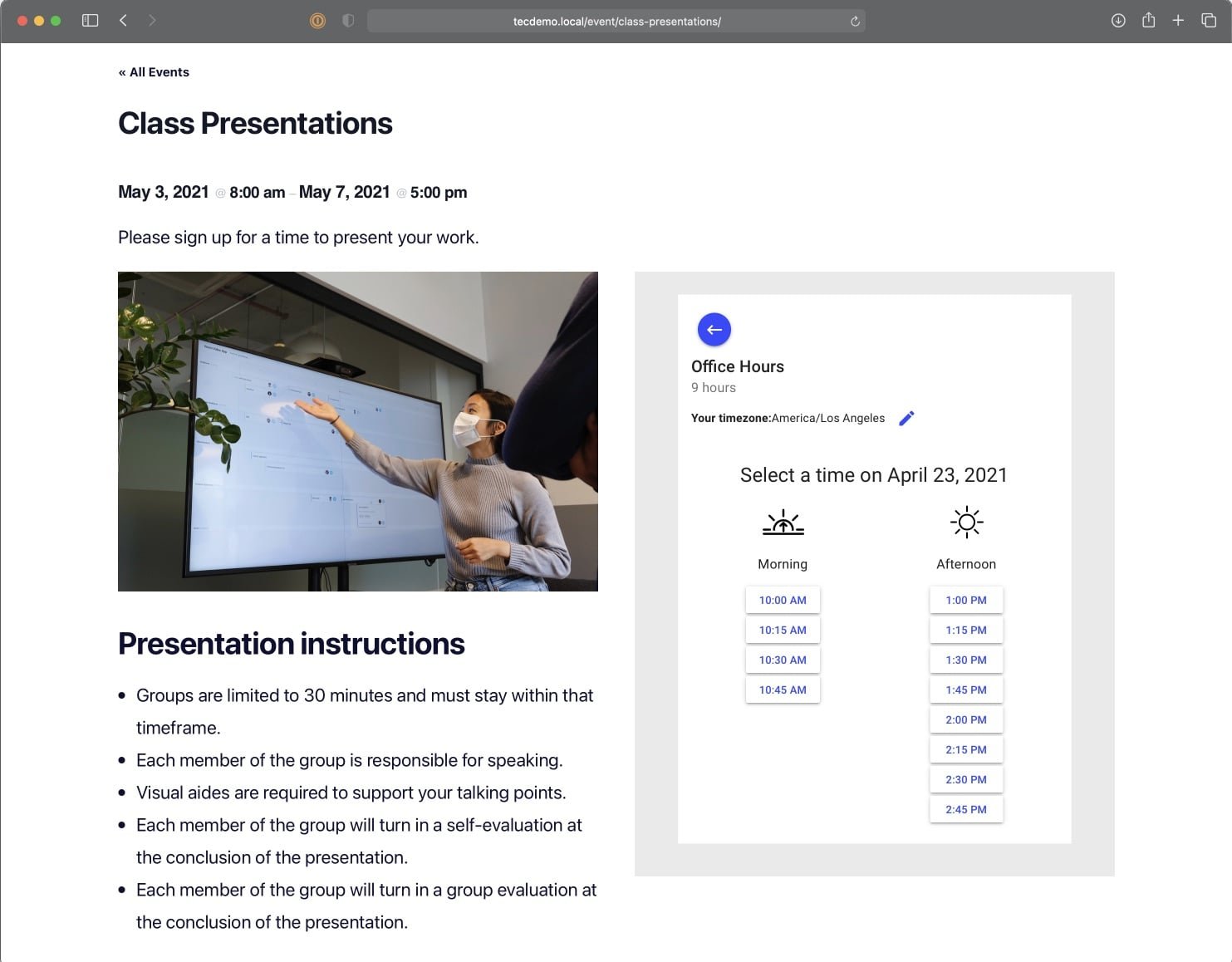Book the 2:30 PM slot
Viewport: 1232px width, 962px height.
pyautogui.click(x=966, y=779)
